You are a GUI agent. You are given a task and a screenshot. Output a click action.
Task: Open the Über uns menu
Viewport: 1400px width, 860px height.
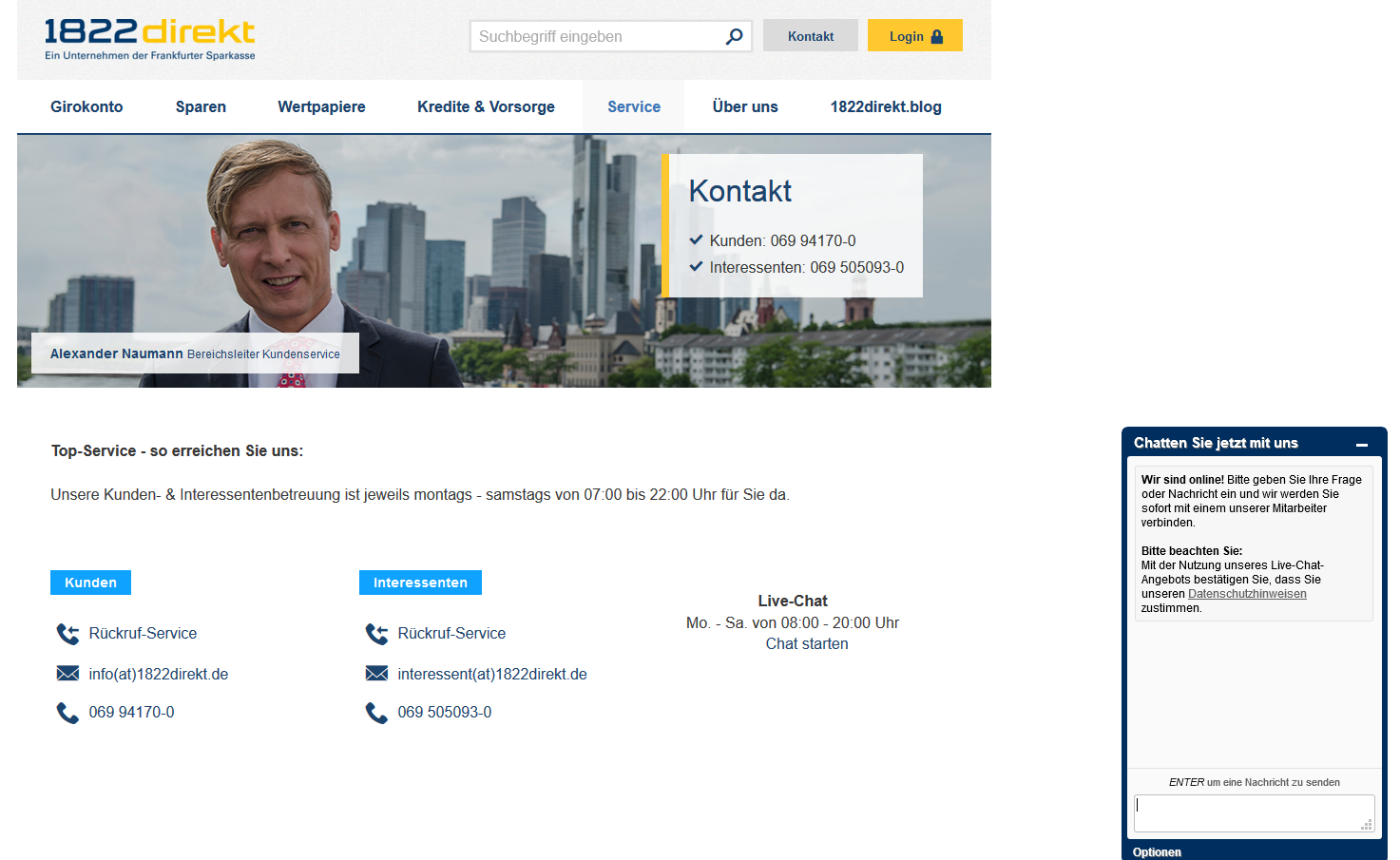[745, 106]
